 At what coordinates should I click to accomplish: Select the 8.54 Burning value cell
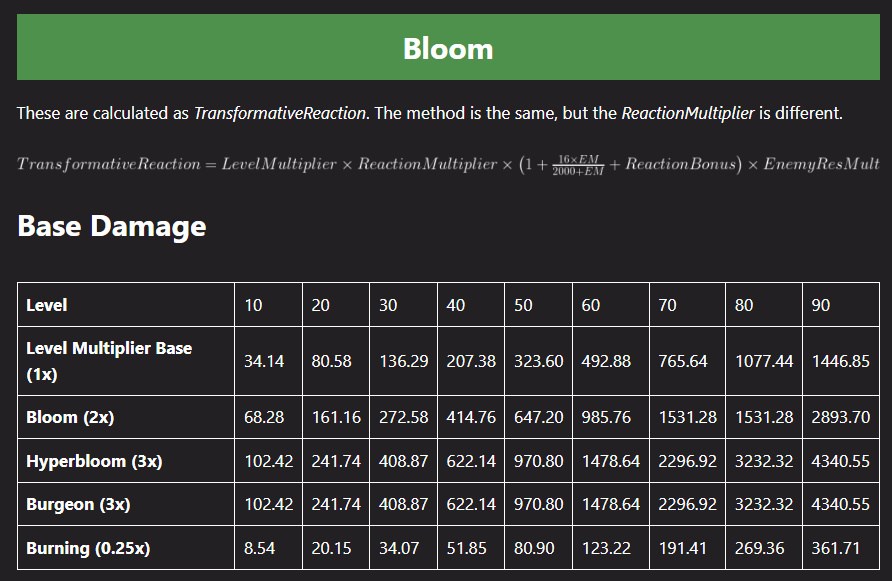coord(269,548)
